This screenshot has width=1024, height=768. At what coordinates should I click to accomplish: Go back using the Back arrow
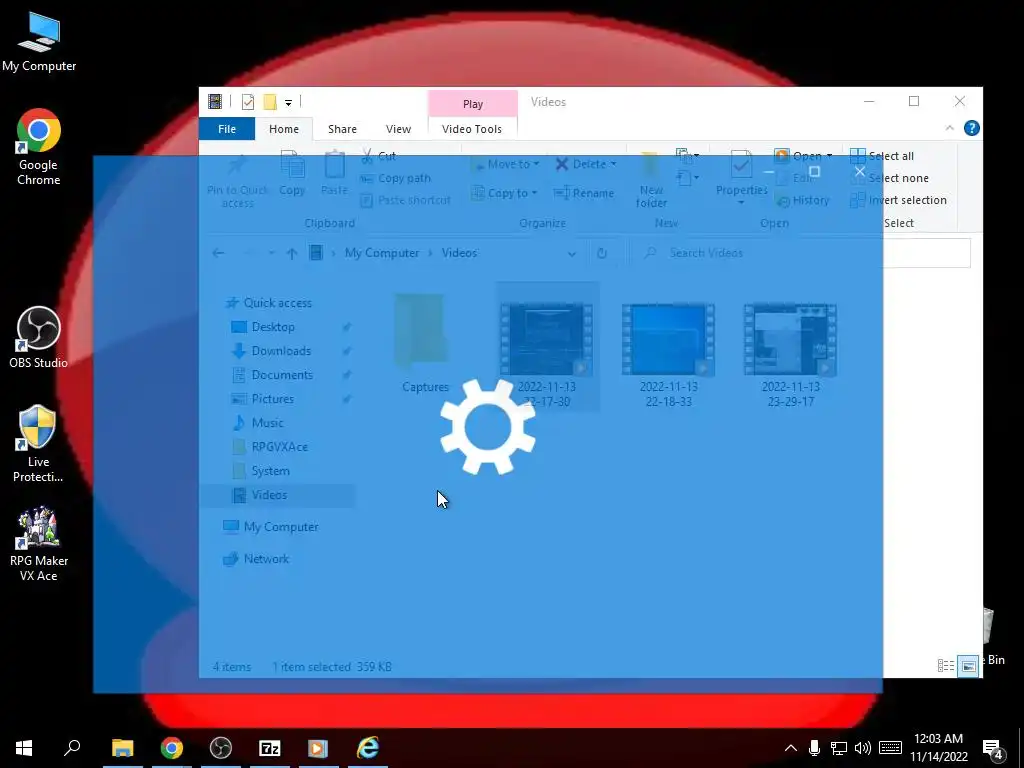[x=219, y=253]
